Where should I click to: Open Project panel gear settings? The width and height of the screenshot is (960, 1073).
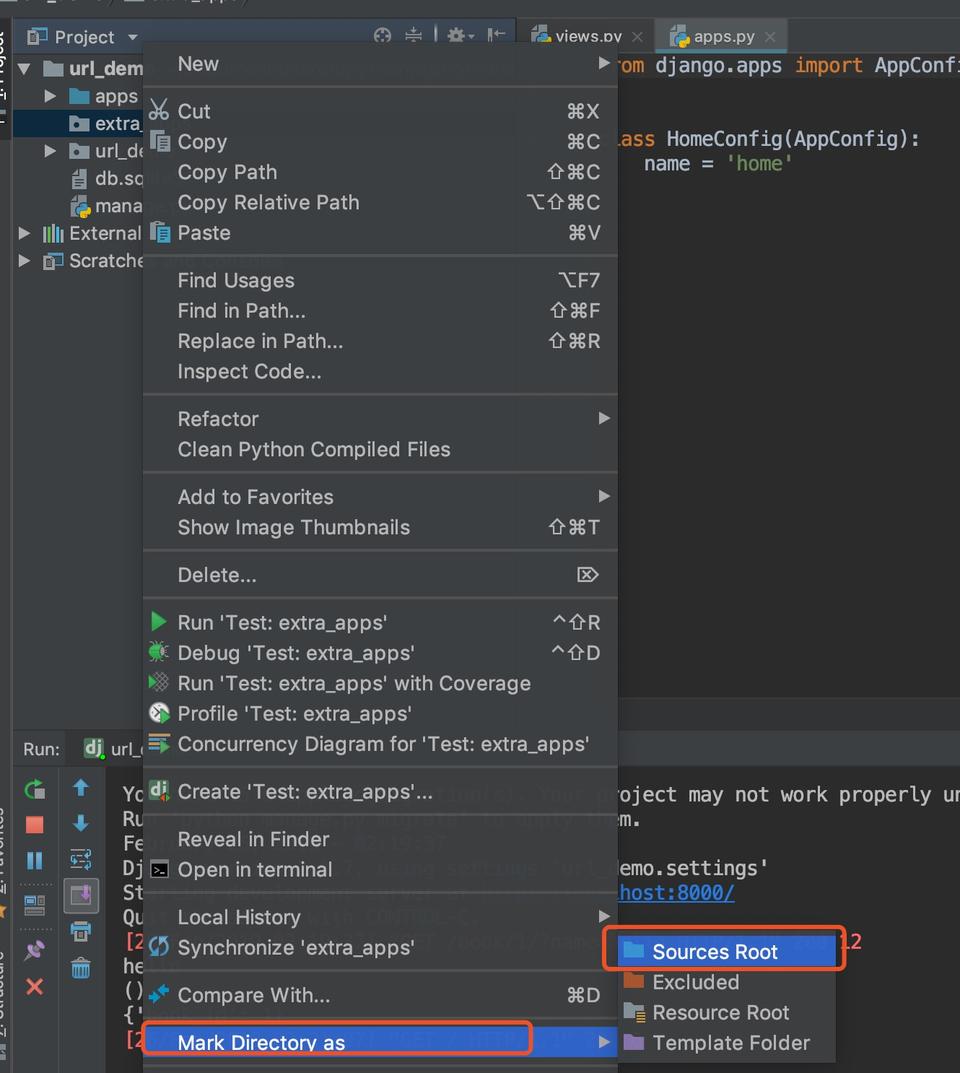pos(460,36)
